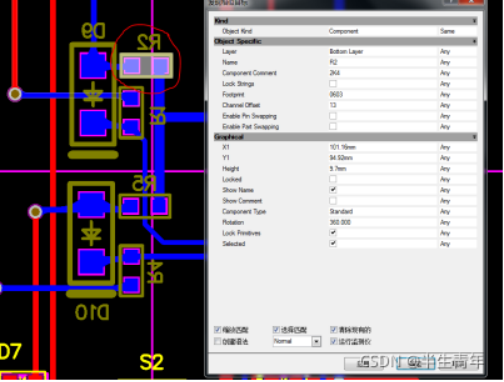This screenshot has width=504, height=382.
Task: Tick the 创建语法 checkbox
Action: pyautogui.click(x=217, y=341)
